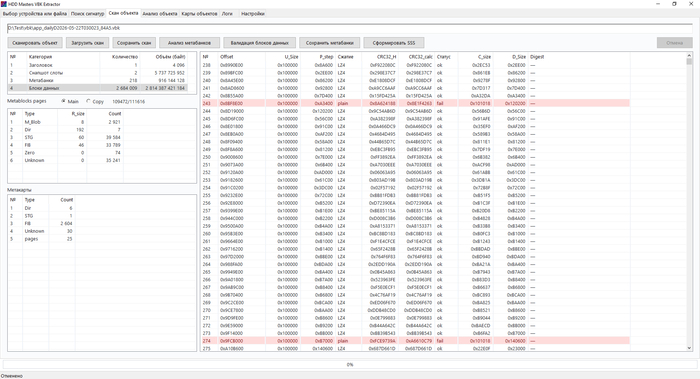Viewport: 700px width, 379px height.
Task: Click the Статус column header
Action: [x=446, y=57]
